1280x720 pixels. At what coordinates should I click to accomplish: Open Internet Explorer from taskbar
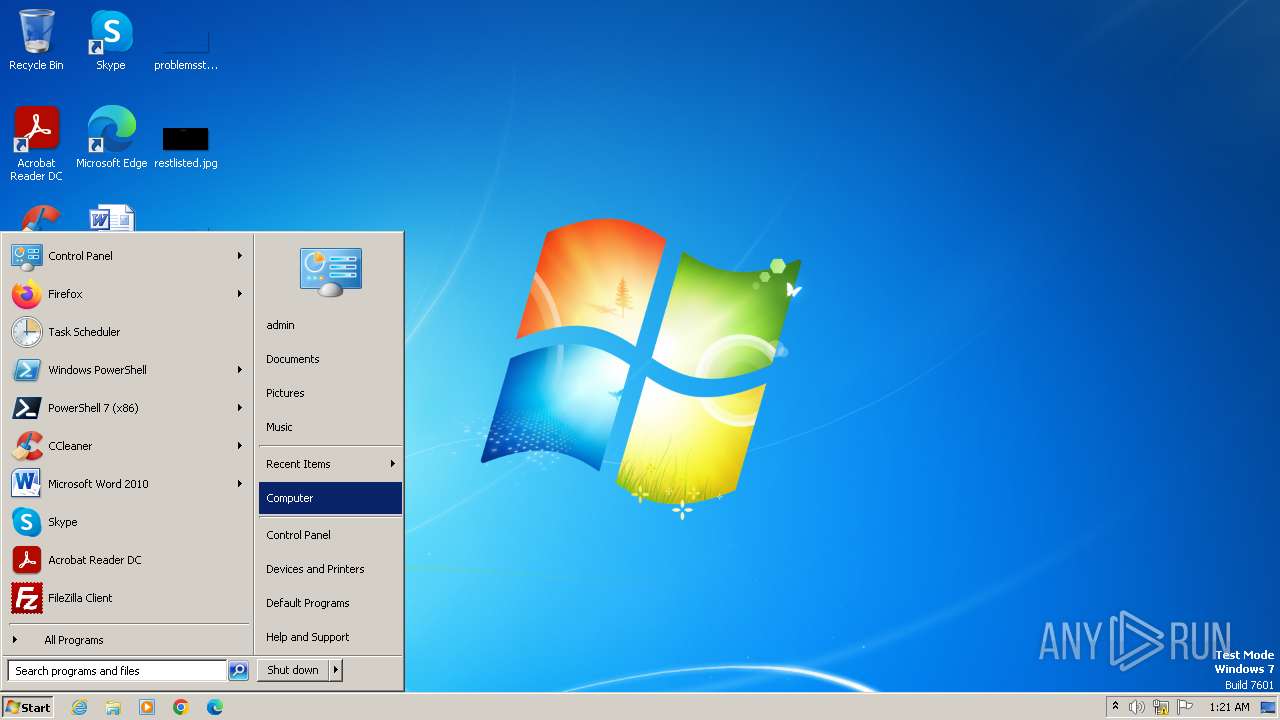pyautogui.click(x=79, y=707)
